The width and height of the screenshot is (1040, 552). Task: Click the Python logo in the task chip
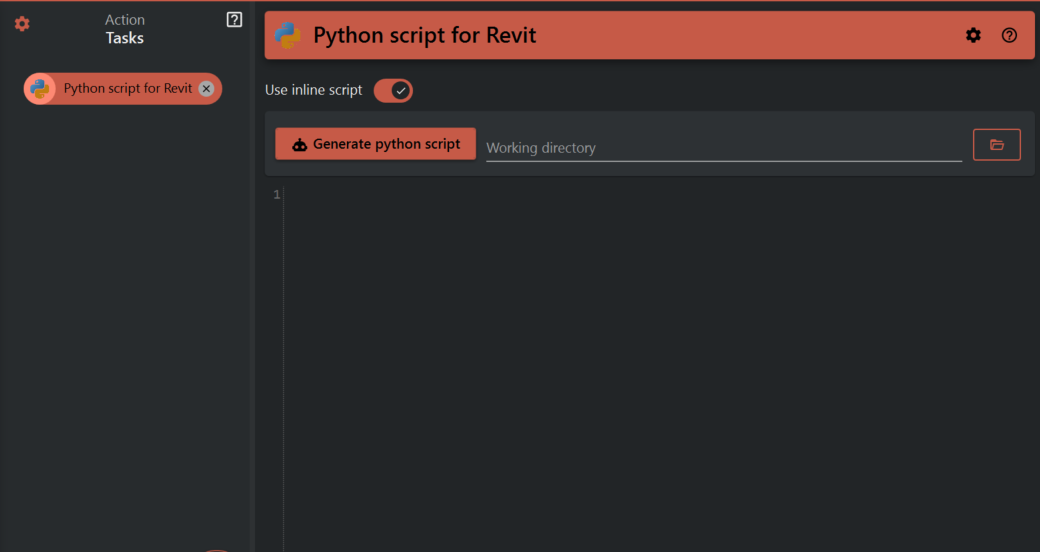(40, 88)
